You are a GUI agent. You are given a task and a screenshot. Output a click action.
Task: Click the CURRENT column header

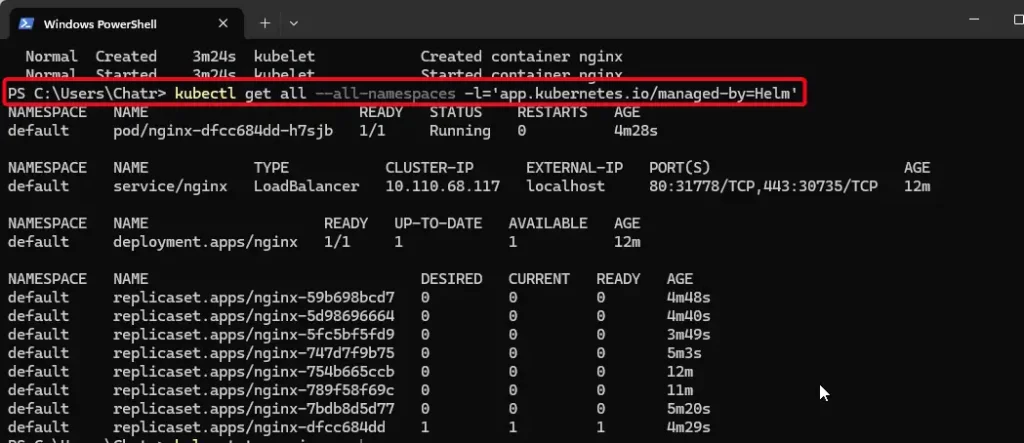(539, 279)
